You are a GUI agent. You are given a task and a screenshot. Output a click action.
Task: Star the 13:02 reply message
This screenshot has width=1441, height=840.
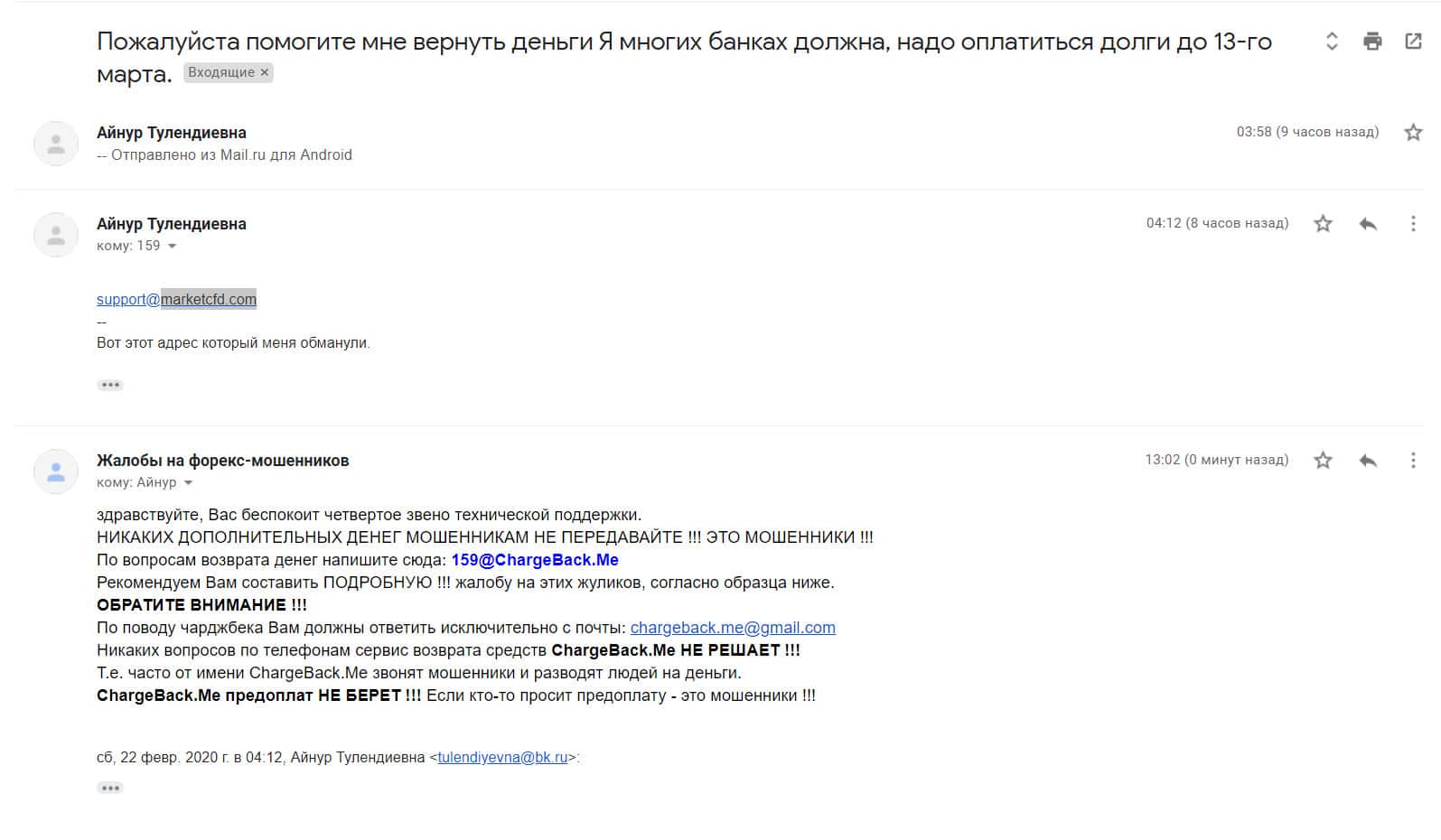click(x=1323, y=461)
